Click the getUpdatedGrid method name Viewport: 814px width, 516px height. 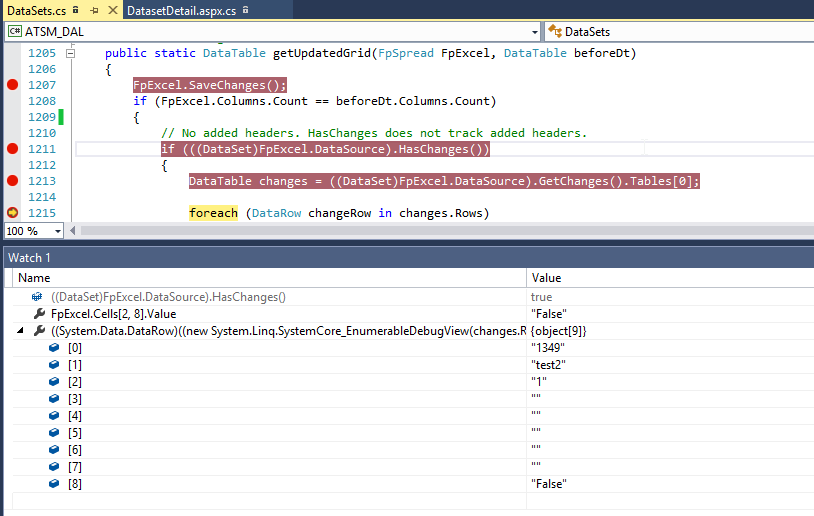coord(322,53)
